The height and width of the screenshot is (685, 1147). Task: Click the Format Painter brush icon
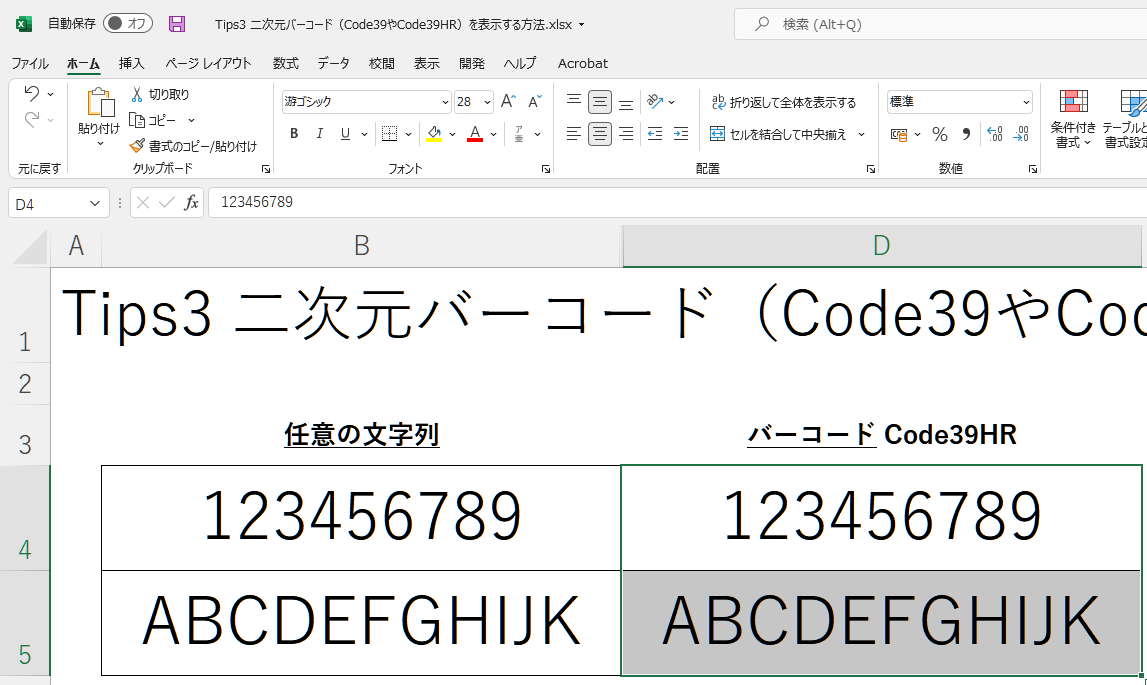137,146
